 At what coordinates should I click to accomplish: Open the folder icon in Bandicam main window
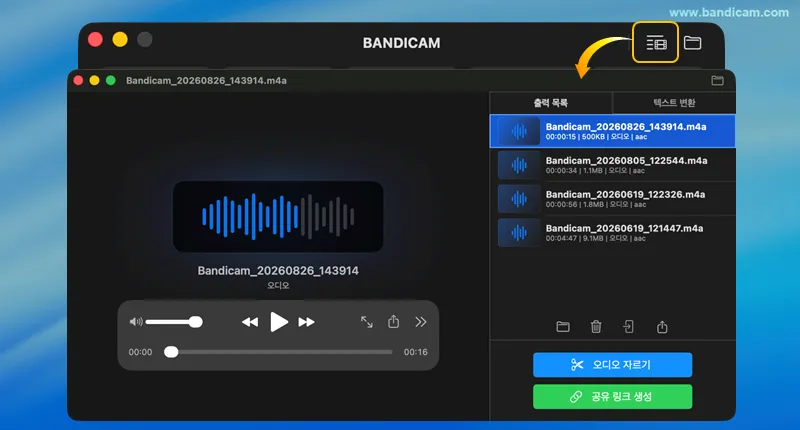click(x=692, y=43)
